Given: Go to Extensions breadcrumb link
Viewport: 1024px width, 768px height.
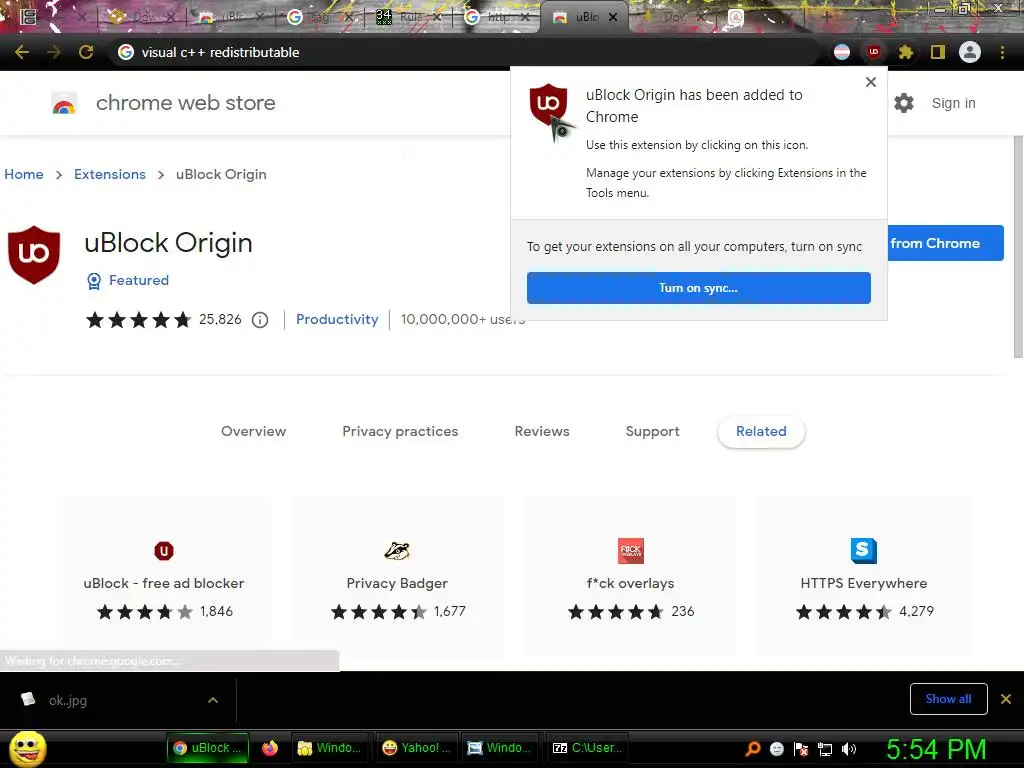Looking at the screenshot, I should 110,174.
